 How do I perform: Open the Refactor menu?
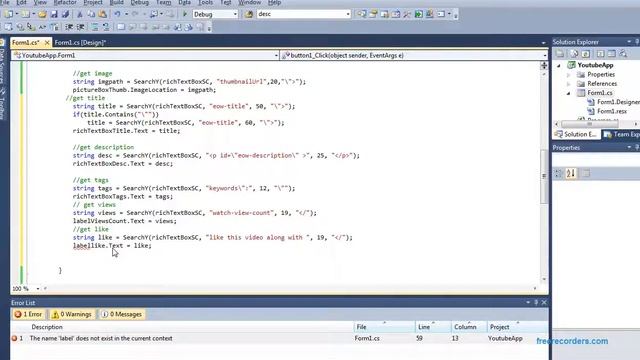pyautogui.click(x=65, y=2)
